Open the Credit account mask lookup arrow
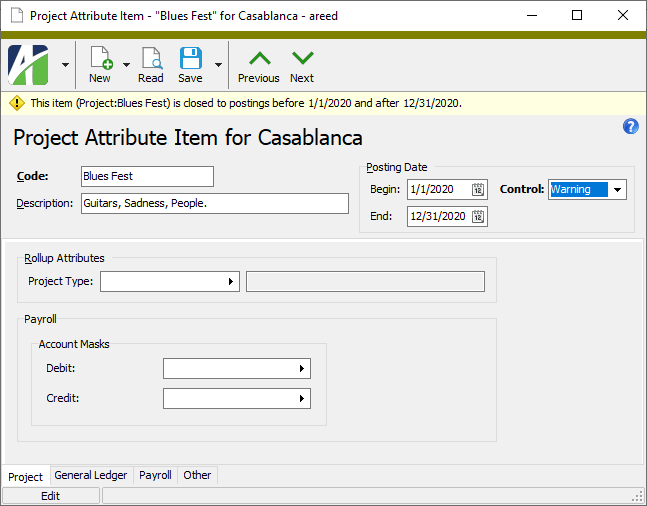This screenshot has width=647, height=506. tap(302, 399)
